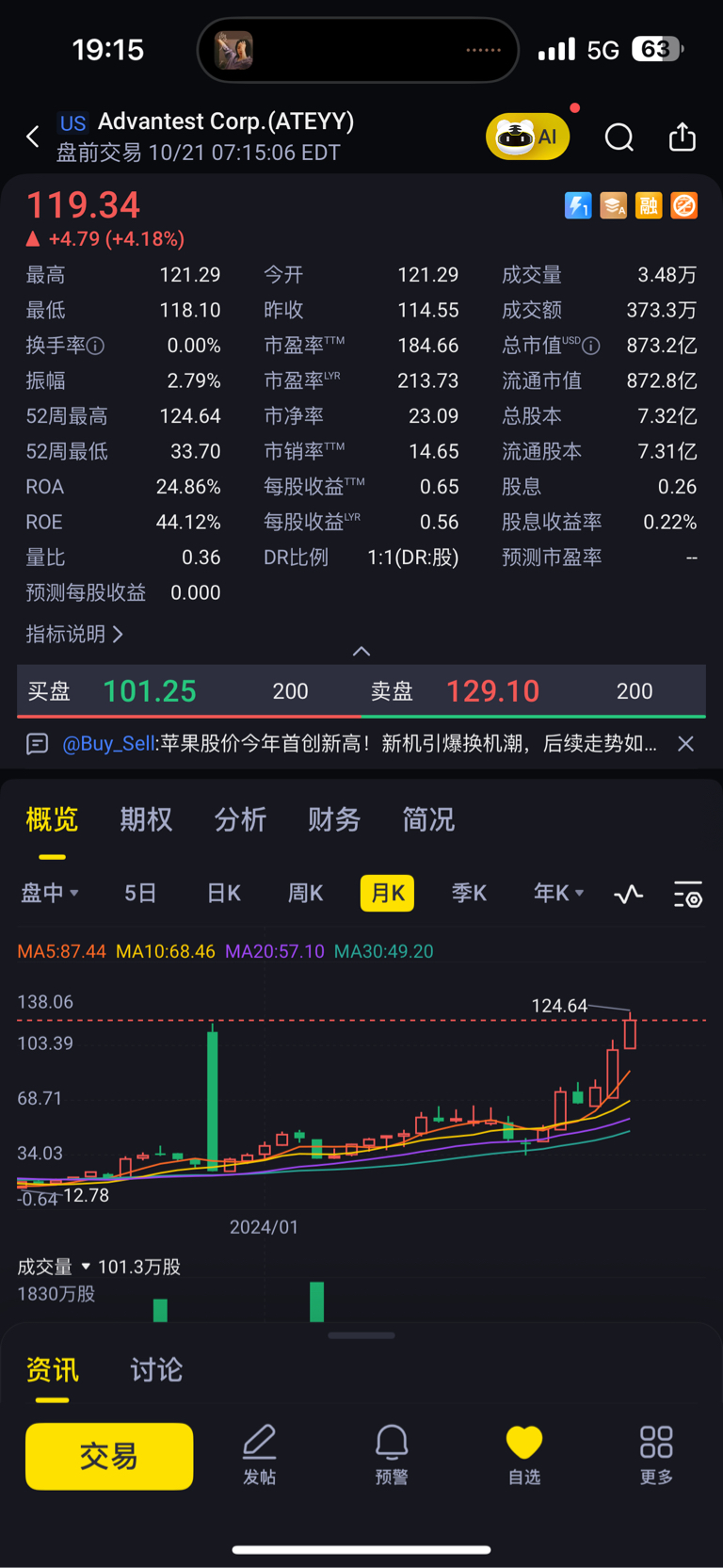Tap the back arrow icon

pyautogui.click(x=33, y=137)
